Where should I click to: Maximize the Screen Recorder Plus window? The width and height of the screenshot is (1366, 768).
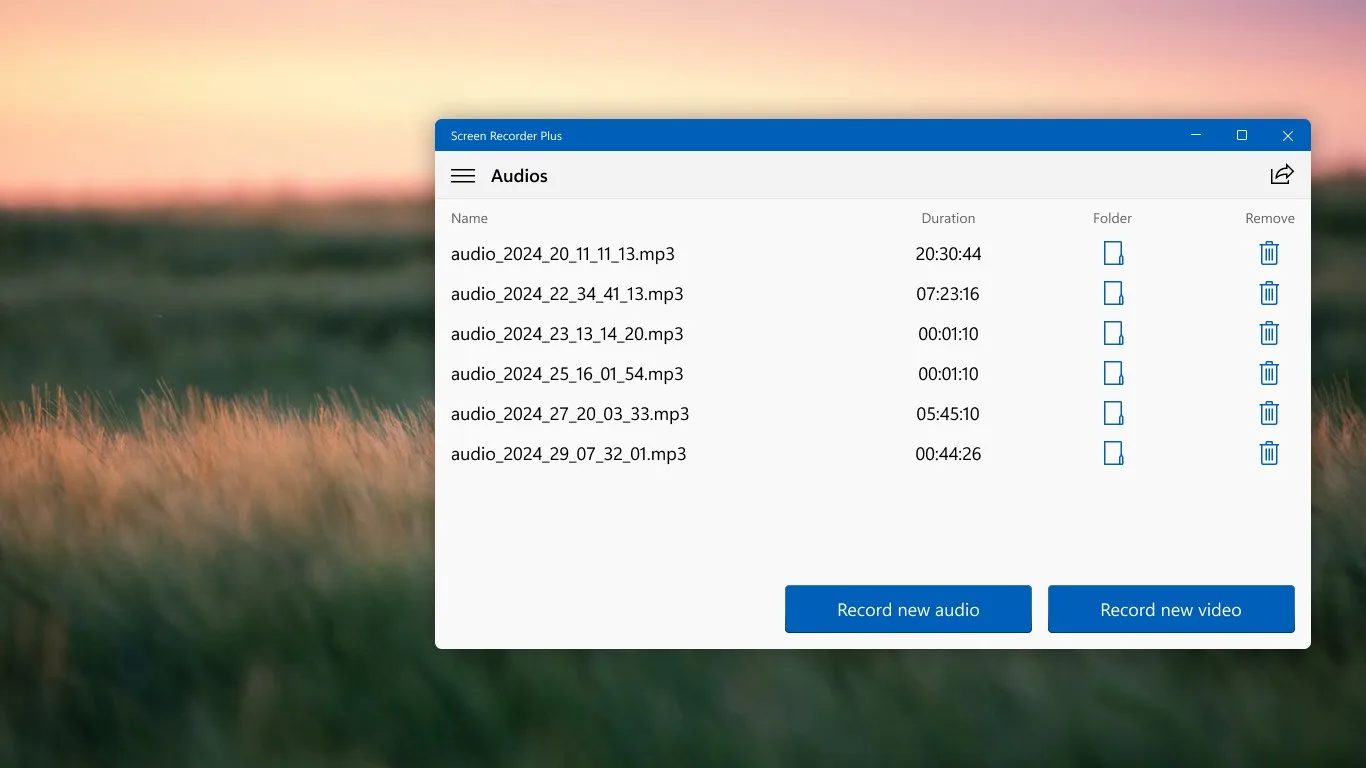point(1242,135)
